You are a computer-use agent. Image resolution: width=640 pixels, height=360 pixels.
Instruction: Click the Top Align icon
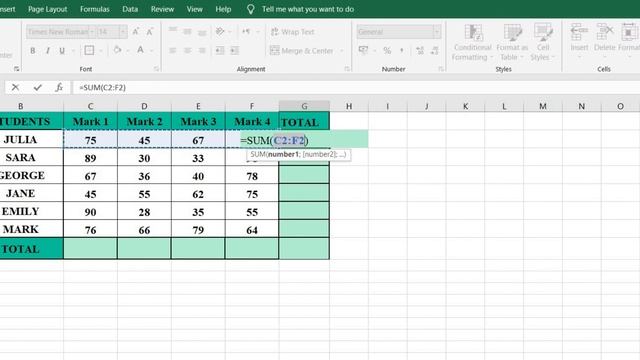[x=173, y=31]
